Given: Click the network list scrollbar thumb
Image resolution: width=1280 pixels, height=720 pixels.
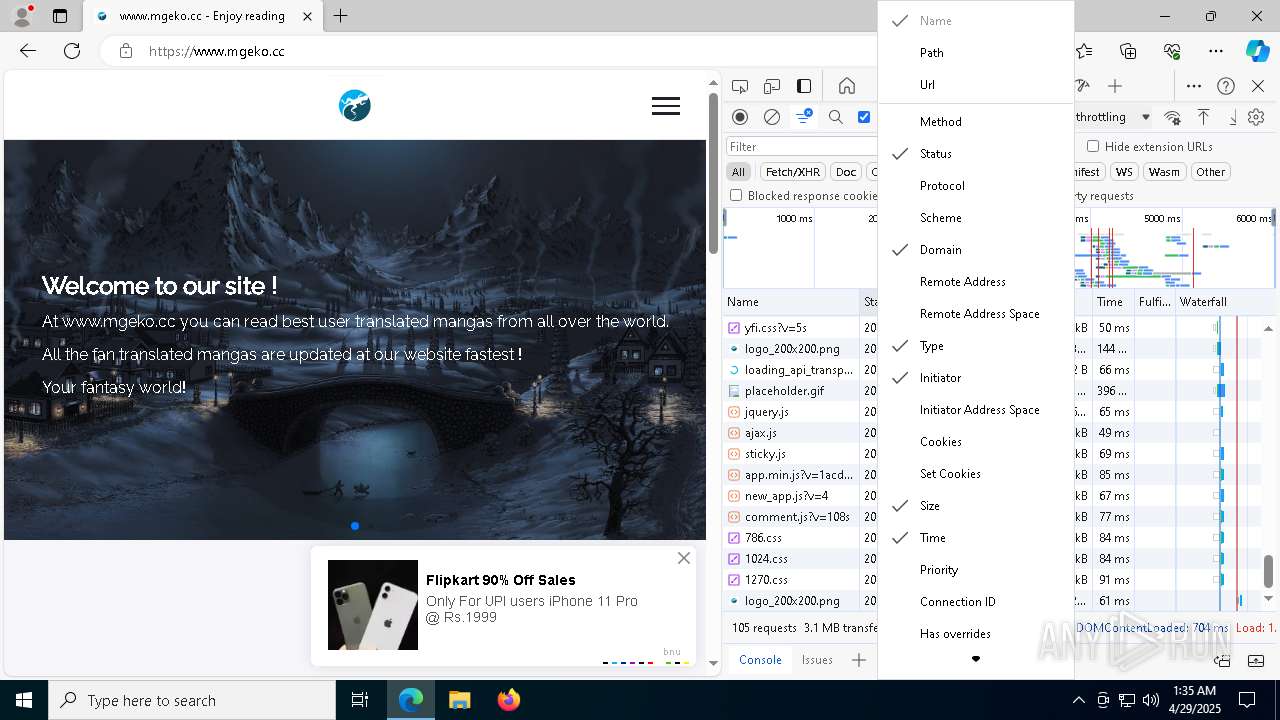Looking at the screenshot, I should tap(1268, 571).
